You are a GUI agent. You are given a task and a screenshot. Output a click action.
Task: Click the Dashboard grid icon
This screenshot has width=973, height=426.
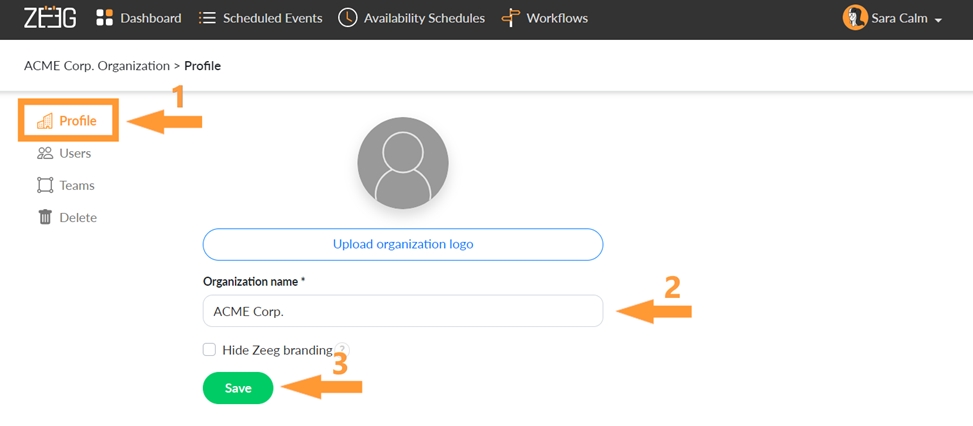[104, 18]
